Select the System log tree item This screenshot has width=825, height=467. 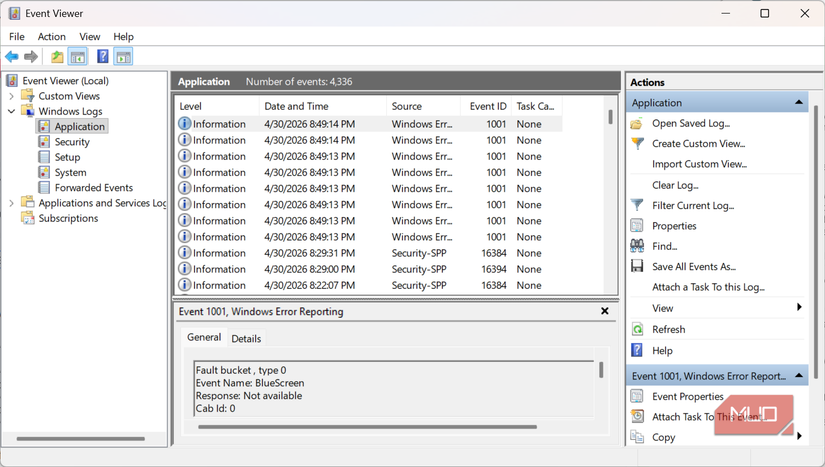click(71, 172)
